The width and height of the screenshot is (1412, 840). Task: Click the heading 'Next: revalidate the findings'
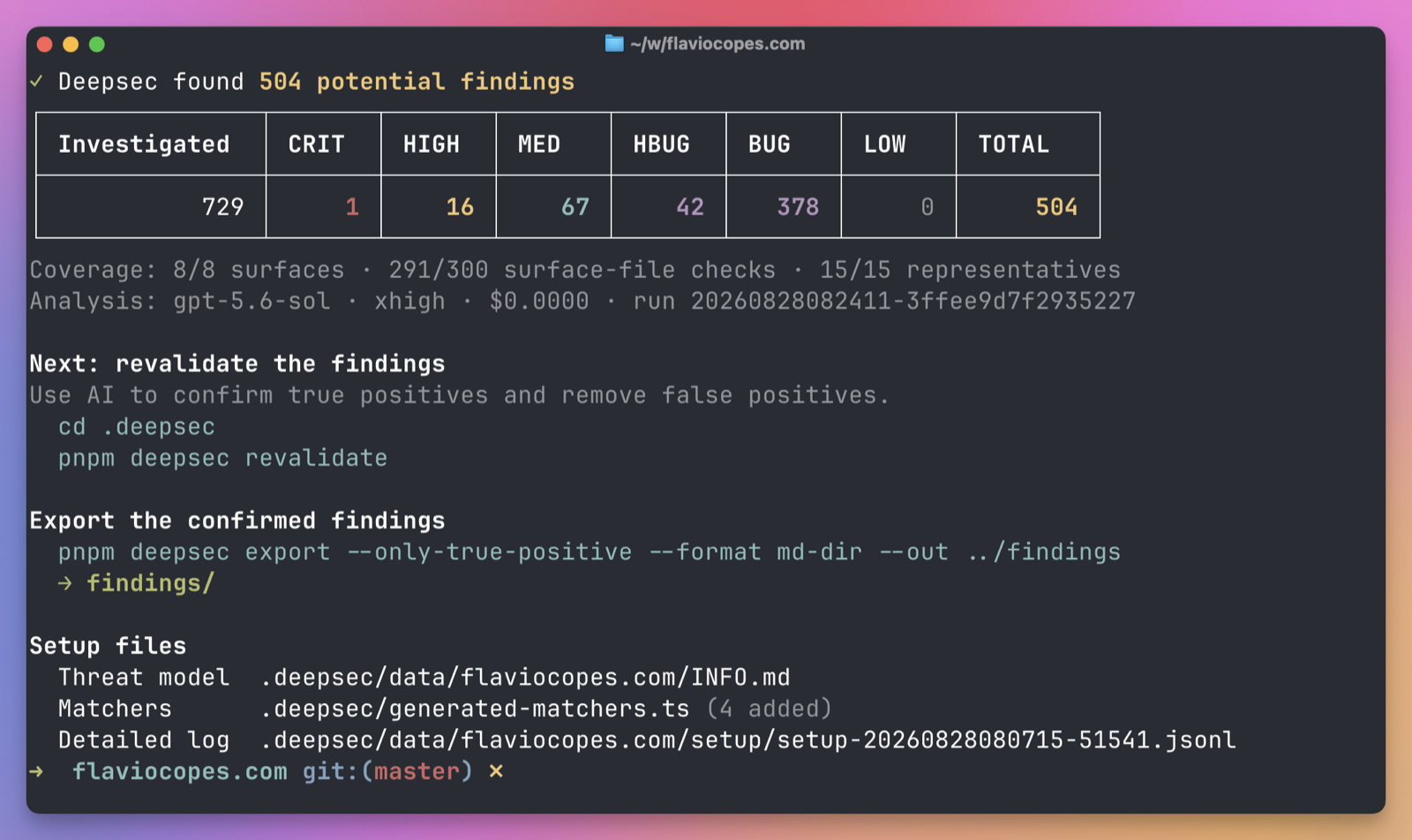pos(237,364)
